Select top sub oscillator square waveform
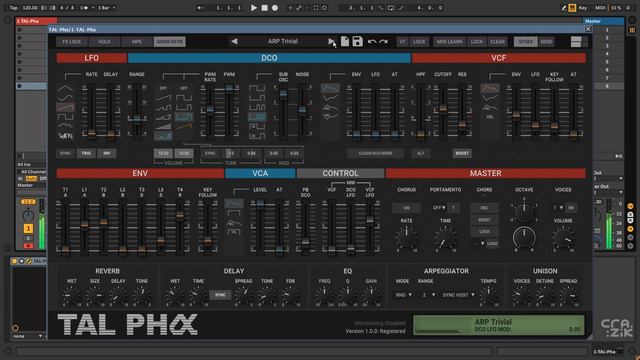The height and width of the screenshot is (360, 640). [x=257, y=88]
